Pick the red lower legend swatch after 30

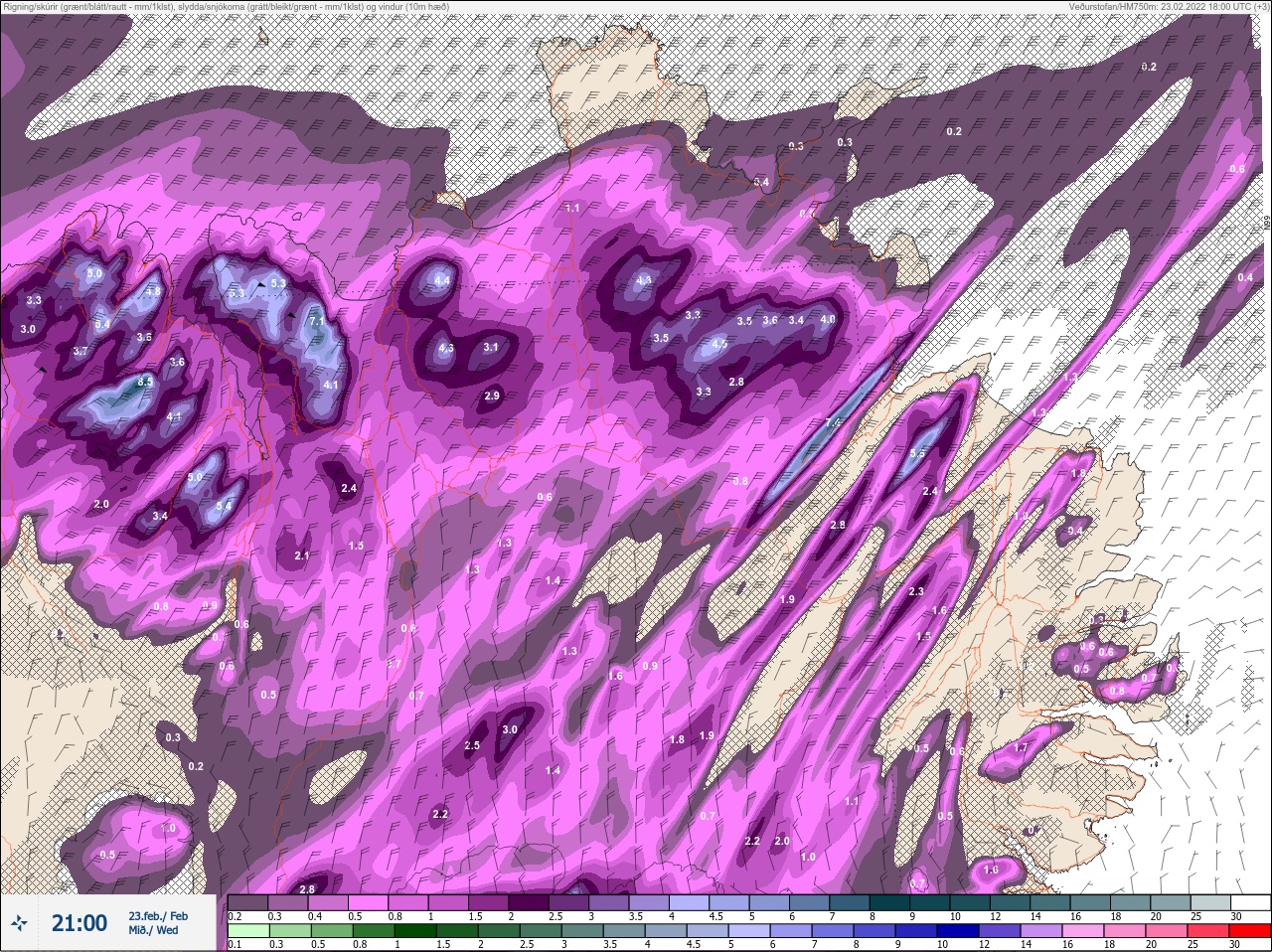(1251, 931)
